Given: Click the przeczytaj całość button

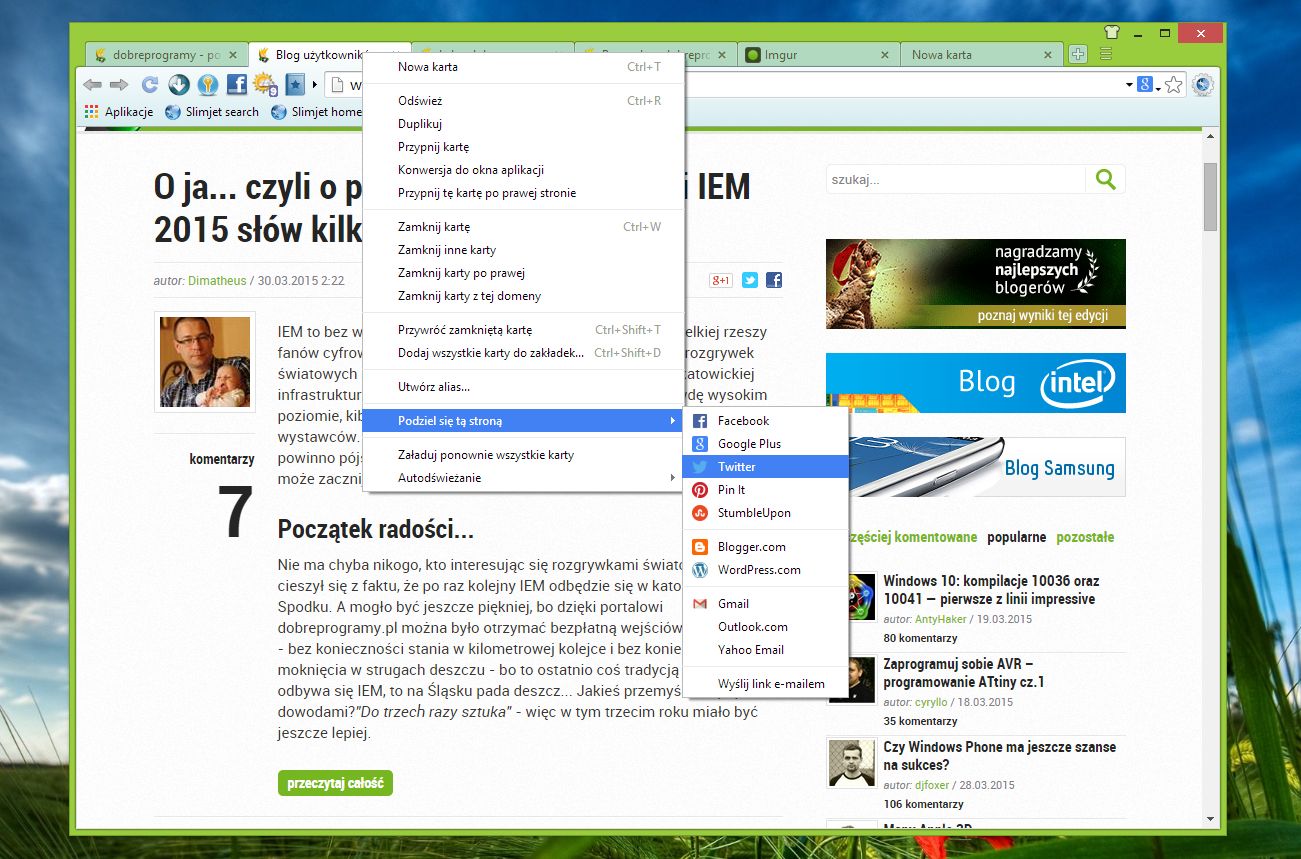Looking at the screenshot, I should point(335,783).
